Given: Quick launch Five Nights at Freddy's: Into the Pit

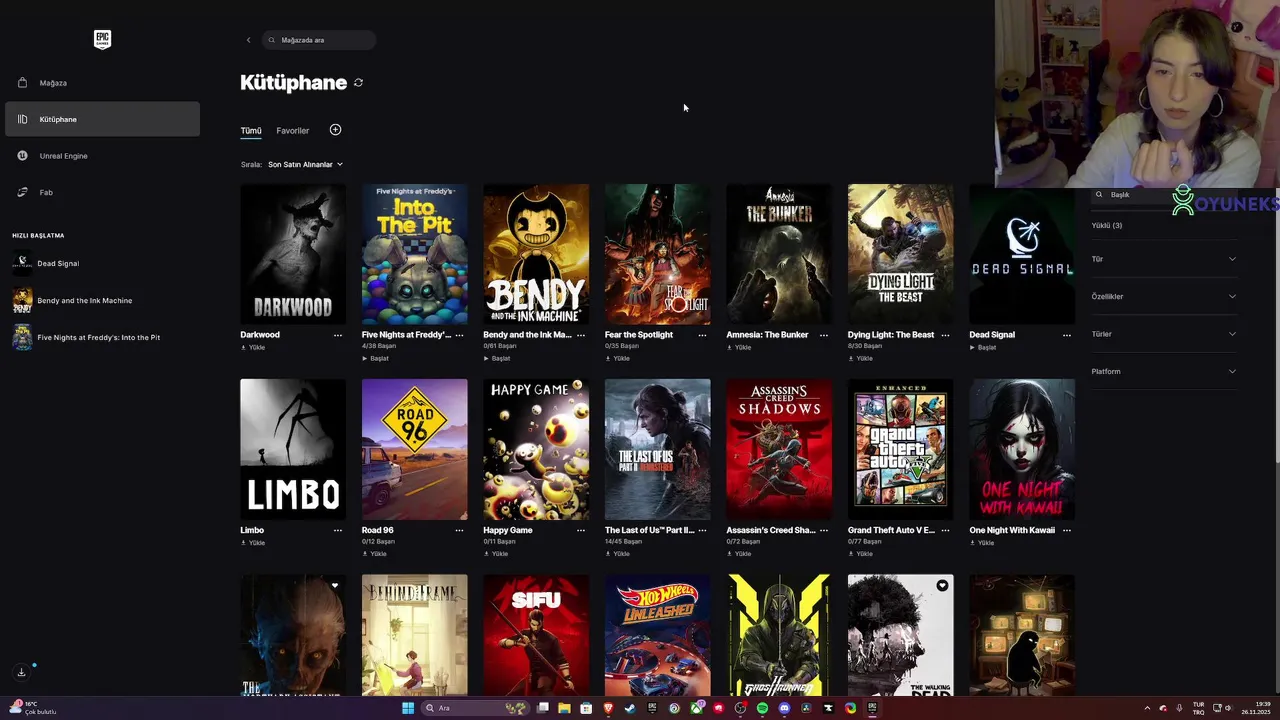Looking at the screenshot, I should coord(100,337).
